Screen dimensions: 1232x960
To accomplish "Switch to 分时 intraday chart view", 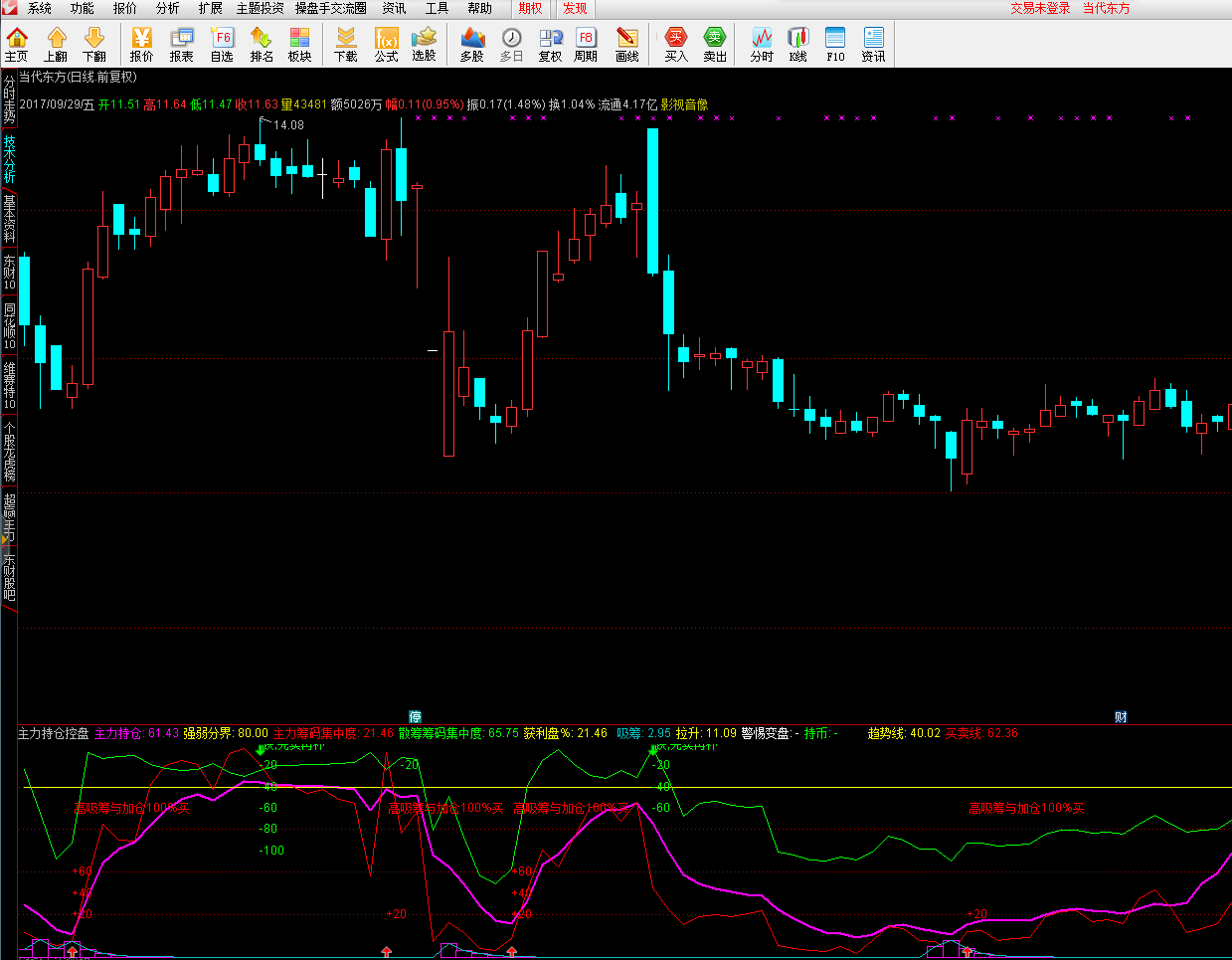I will [x=762, y=44].
